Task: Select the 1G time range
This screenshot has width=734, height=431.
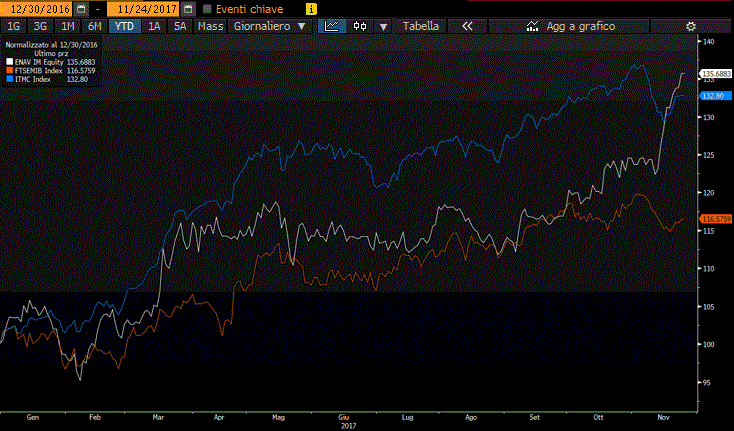Action: pyautogui.click(x=14, y=26)
